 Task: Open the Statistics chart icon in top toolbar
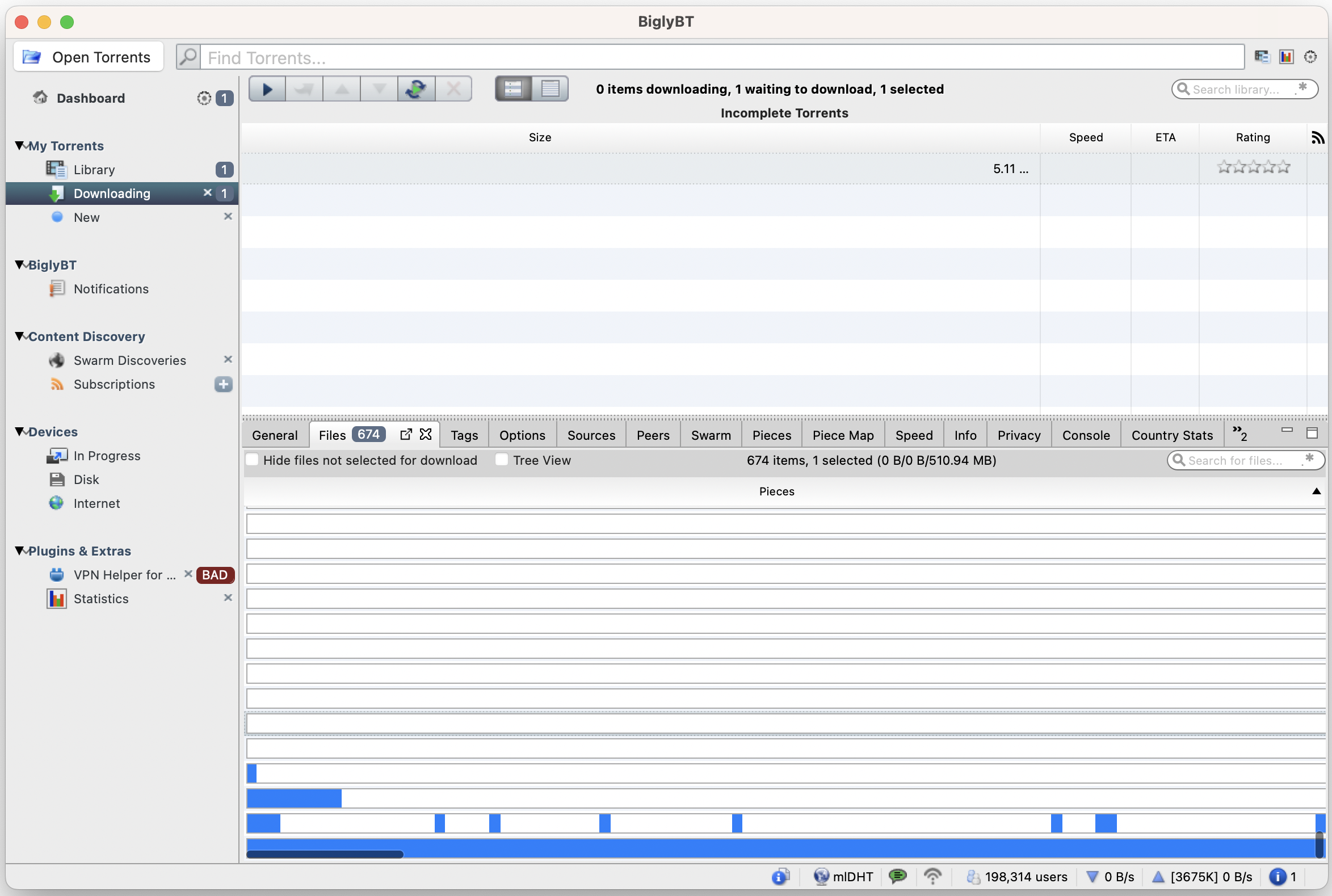(x=1286, y=57)
